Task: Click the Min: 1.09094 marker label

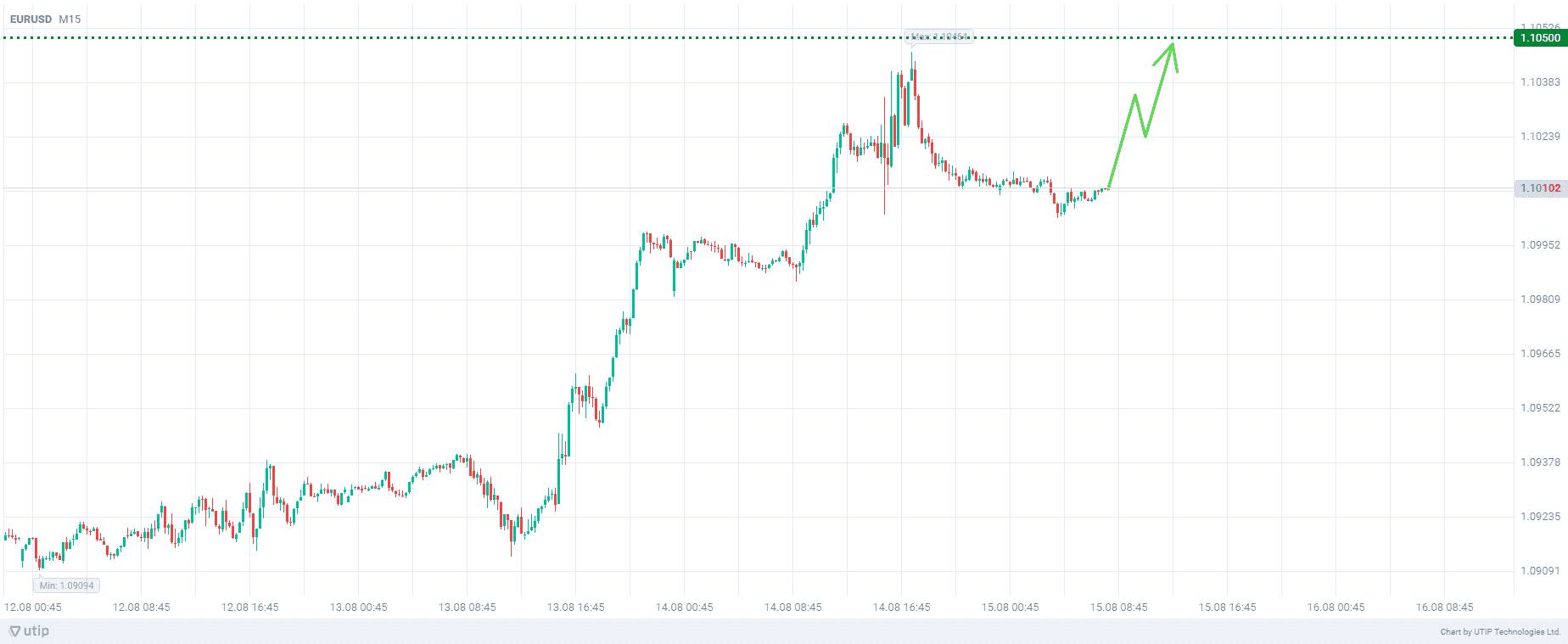Action: tap(66, 585)
